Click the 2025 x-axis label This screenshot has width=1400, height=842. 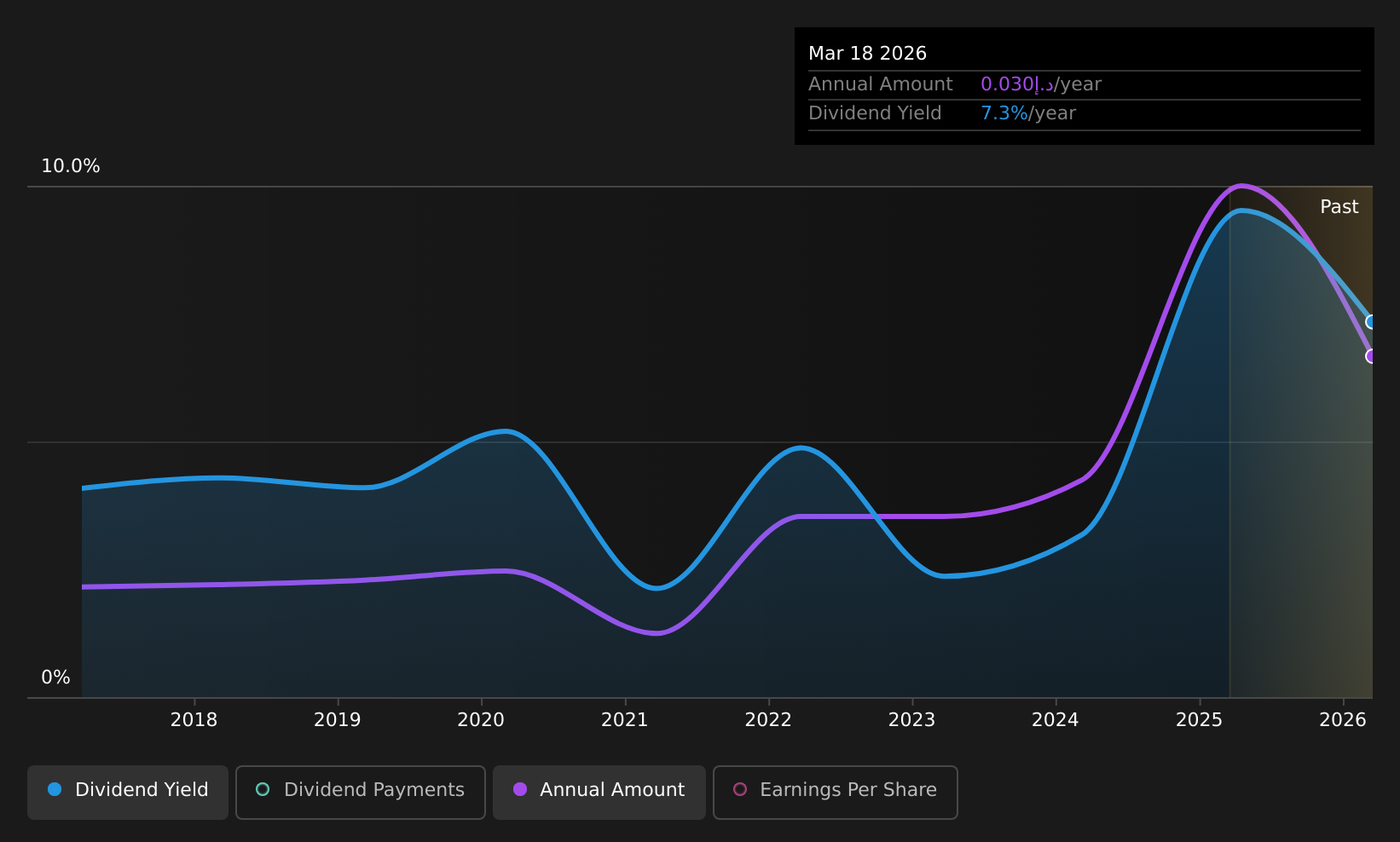[1200, 720]
